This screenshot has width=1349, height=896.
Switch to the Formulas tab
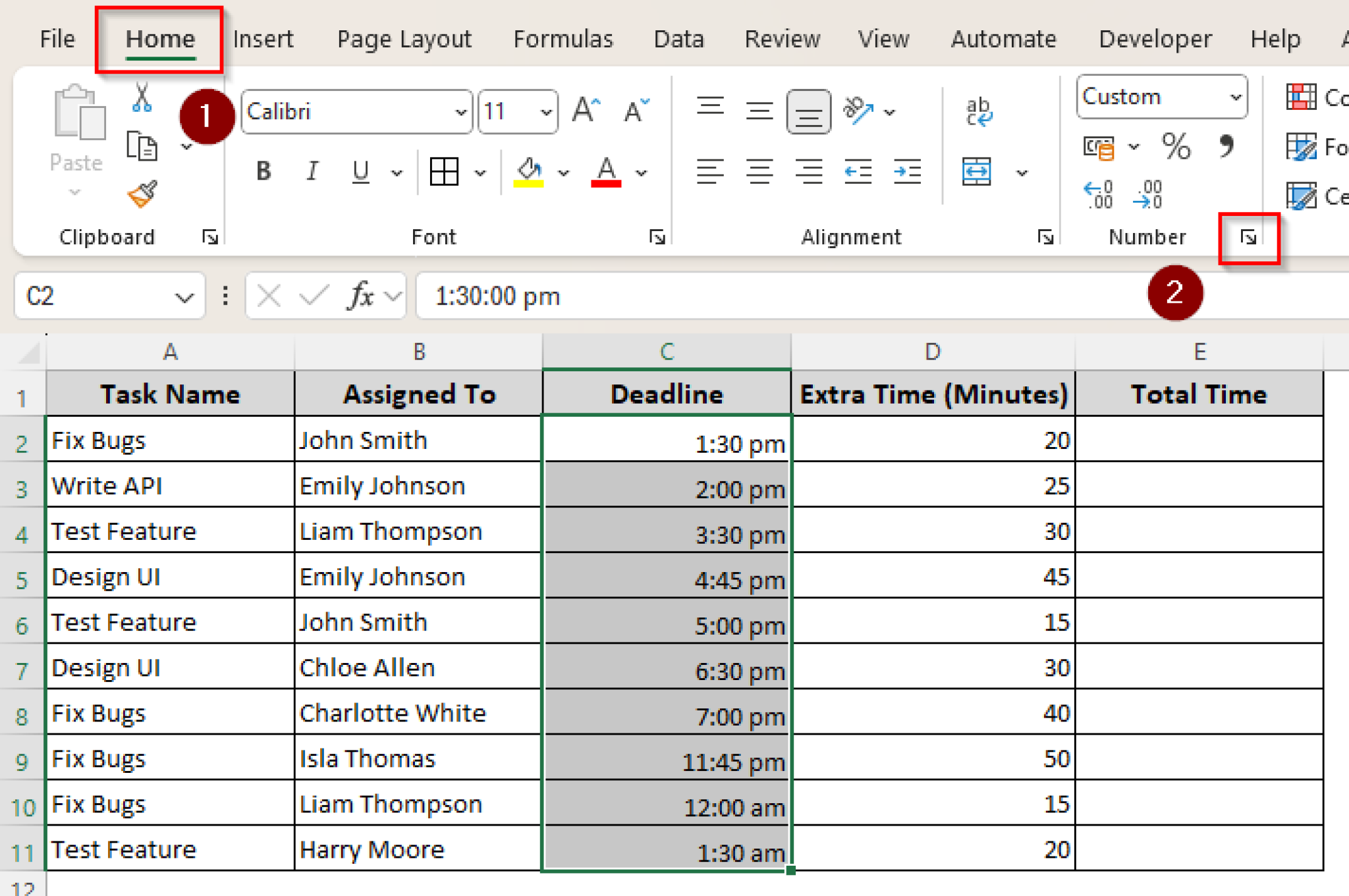[x=562, y=38]
